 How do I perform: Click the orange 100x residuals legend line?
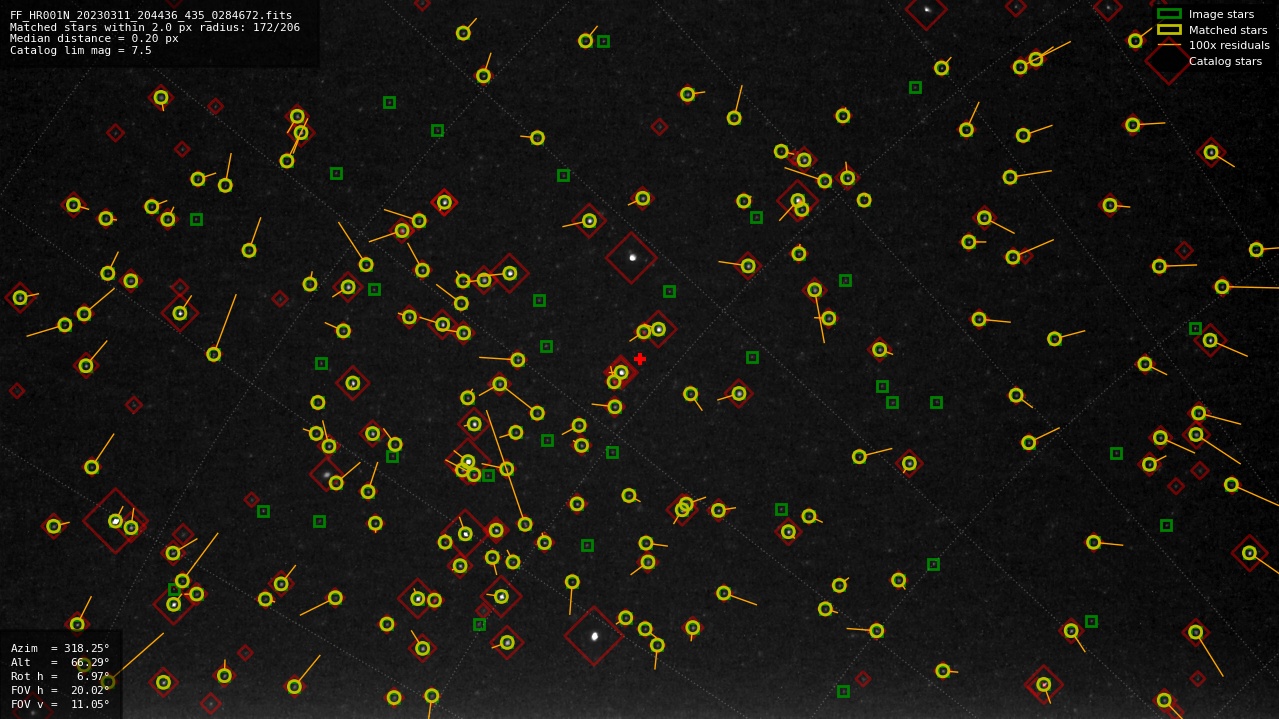1169,45
